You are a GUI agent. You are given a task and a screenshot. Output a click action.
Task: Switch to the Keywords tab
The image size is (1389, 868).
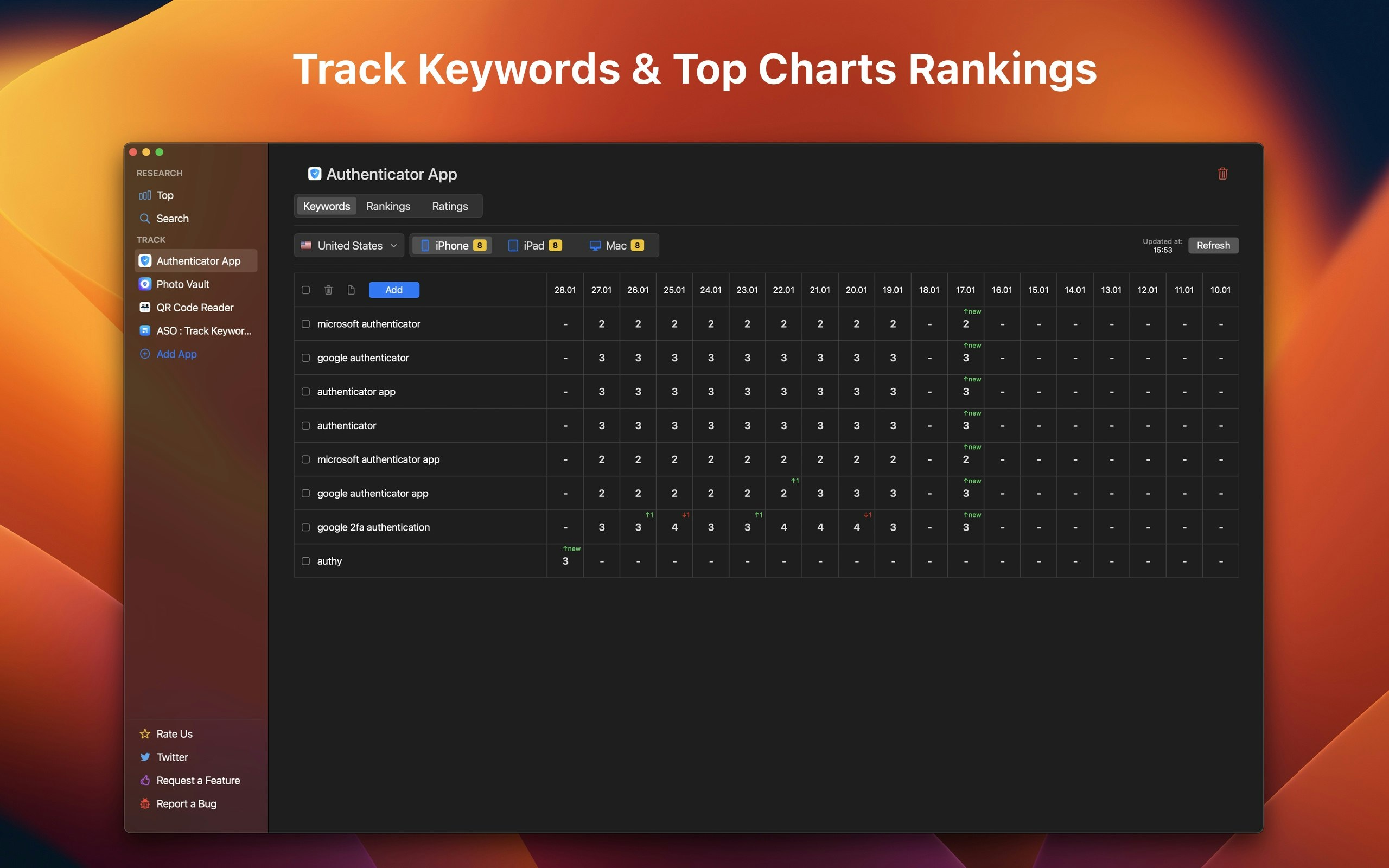click(x=327, y=206)
